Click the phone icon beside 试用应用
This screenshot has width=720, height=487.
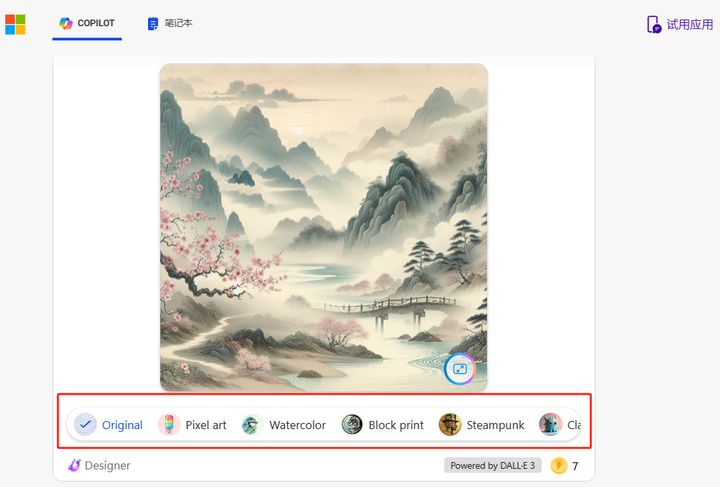click(x=653, y=24)
